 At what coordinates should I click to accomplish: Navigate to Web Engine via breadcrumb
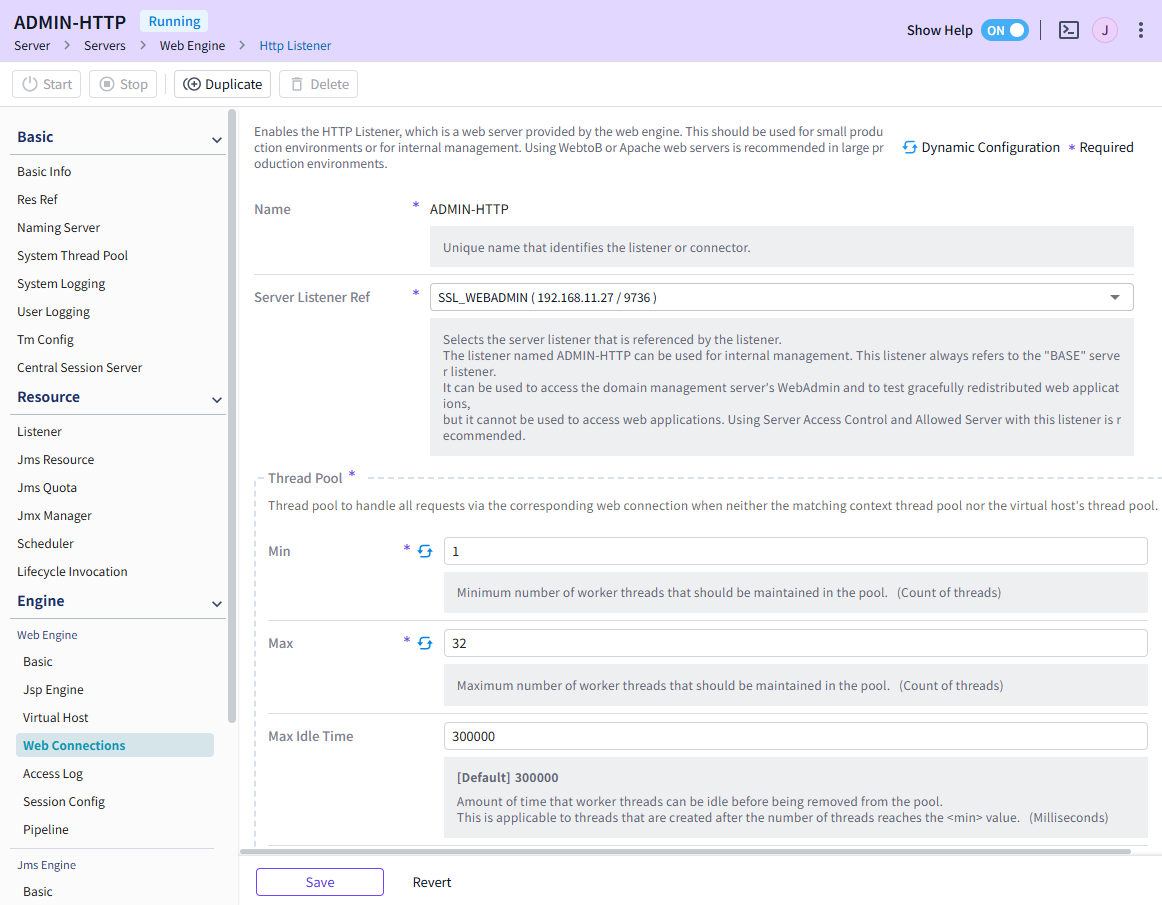click(x=192, y=45)
